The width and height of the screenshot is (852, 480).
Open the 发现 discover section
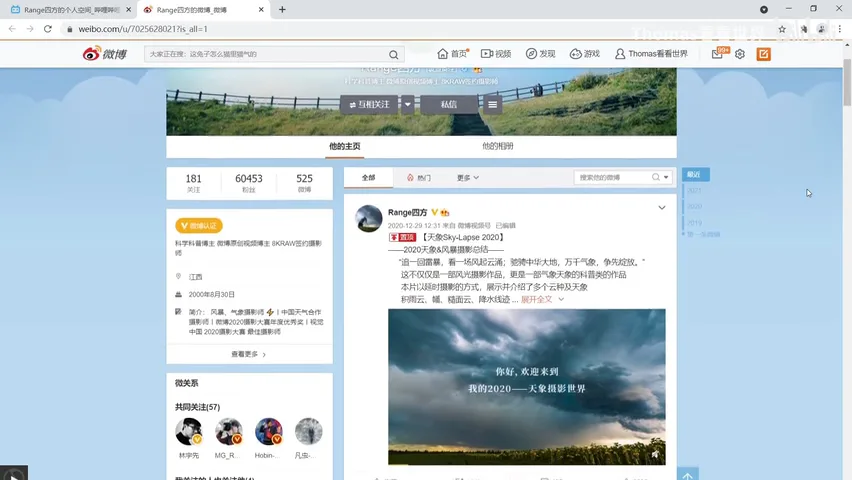(x=541, y=53)
